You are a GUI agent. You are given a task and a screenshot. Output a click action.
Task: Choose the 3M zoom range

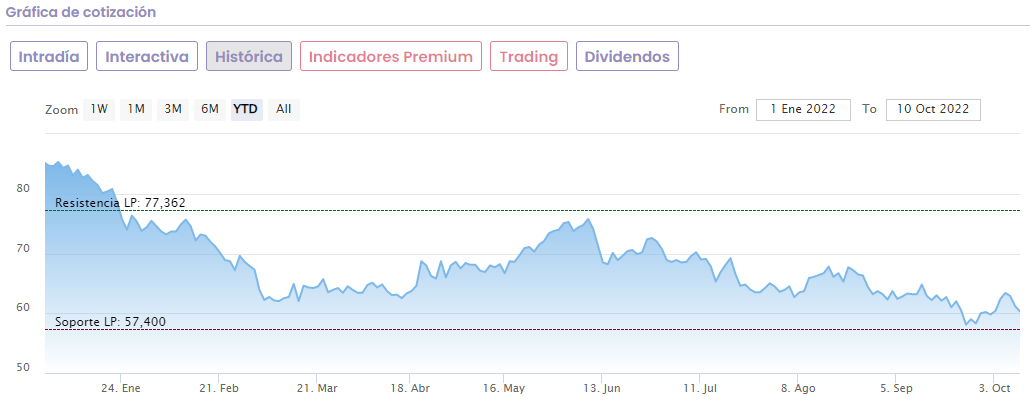(173, 109)
